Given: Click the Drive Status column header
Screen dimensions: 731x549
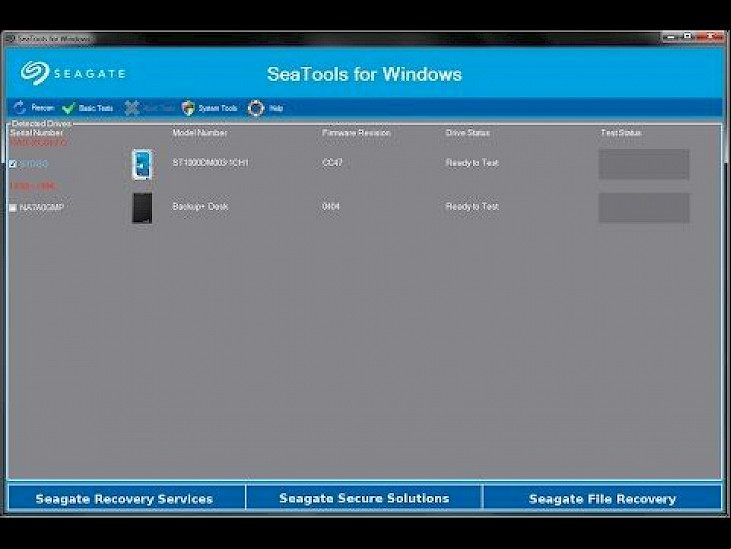Looking at the screenshot, I should 468,133.
